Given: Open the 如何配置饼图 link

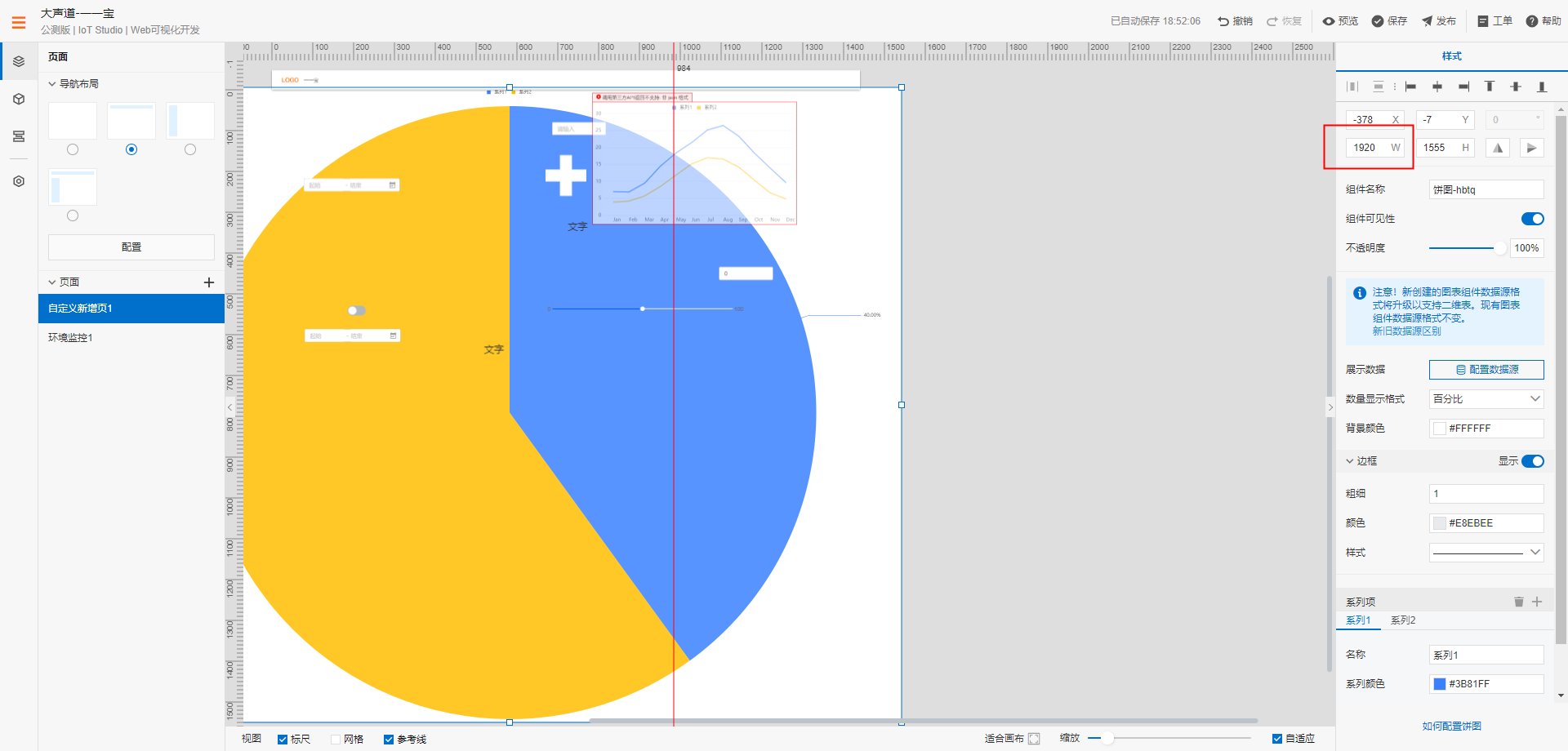Looking at the screenshot, I should (x=1451, y=727).
